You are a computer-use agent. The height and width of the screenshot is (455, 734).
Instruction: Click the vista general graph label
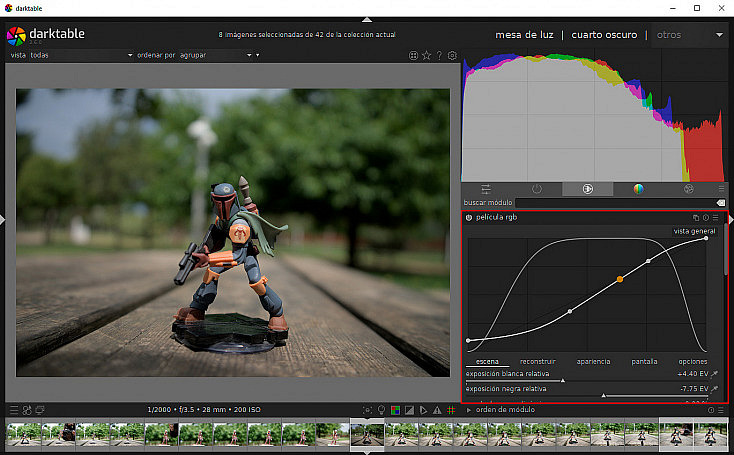tap(694, 231)
